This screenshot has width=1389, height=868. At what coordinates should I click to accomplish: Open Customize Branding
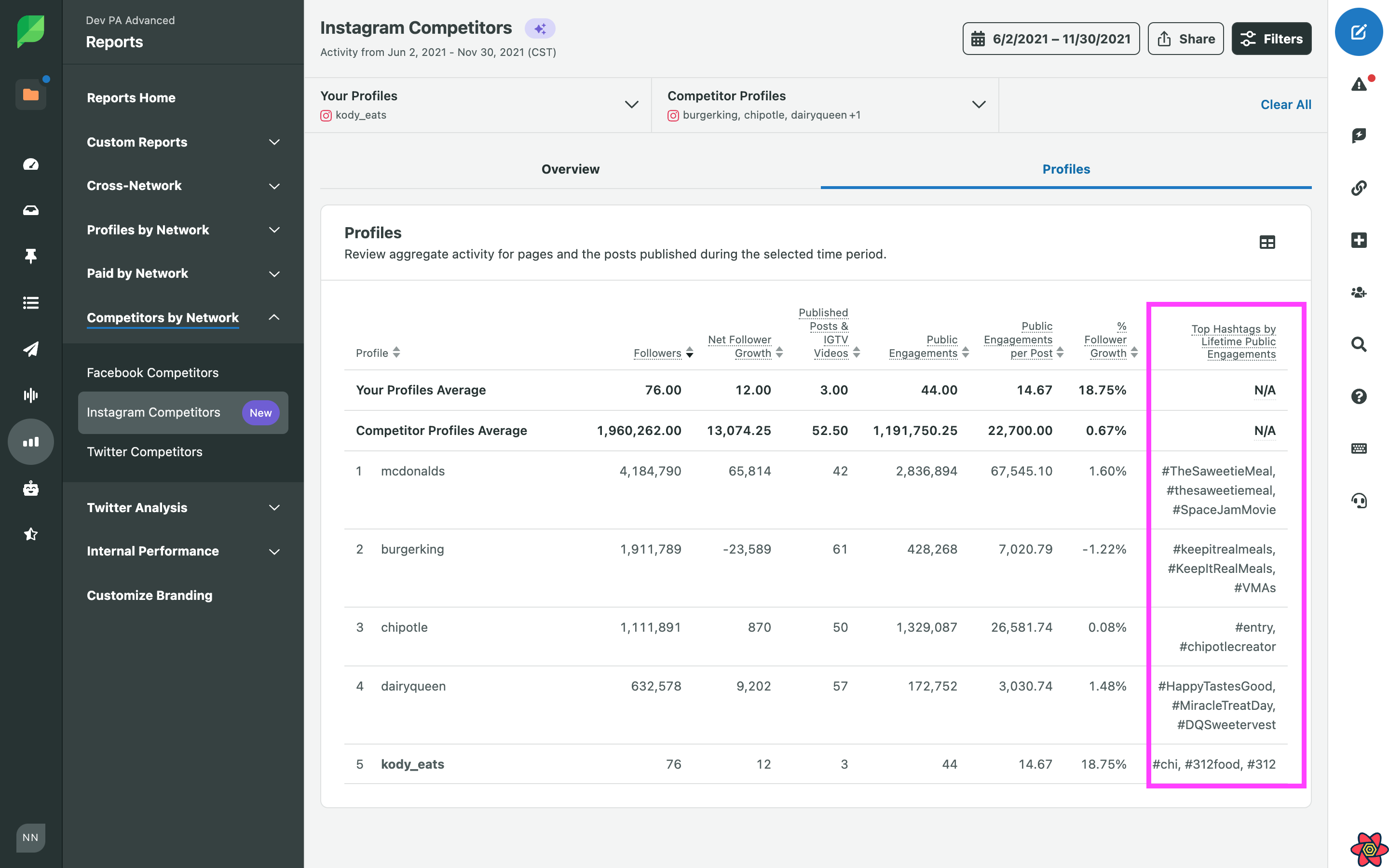(x=149, y=596)
